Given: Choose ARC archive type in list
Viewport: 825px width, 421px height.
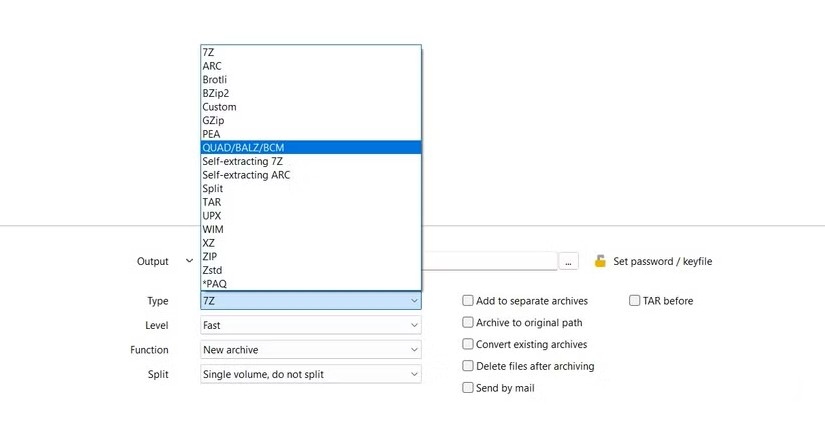Looking at the screenshot, I should [311, 66].
